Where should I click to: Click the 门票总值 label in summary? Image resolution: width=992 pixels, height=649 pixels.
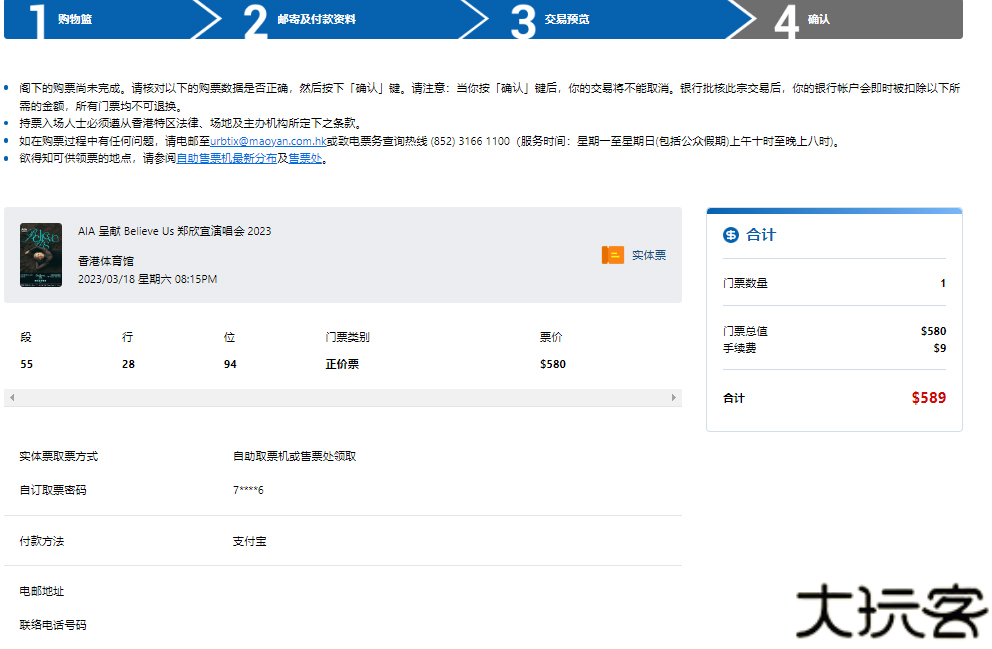(745, 331)
